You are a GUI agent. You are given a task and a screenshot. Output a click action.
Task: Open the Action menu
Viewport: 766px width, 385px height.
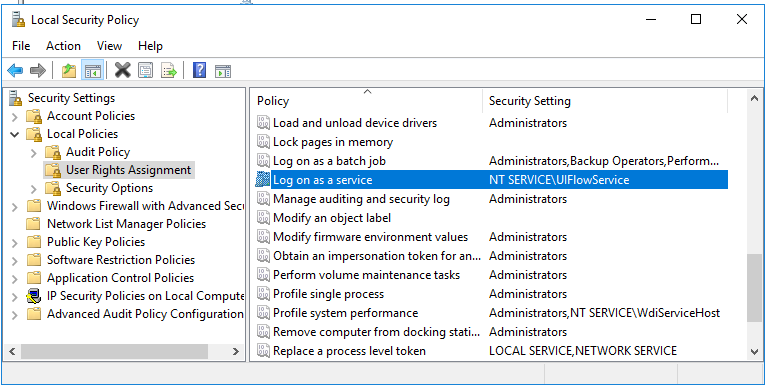64,46
